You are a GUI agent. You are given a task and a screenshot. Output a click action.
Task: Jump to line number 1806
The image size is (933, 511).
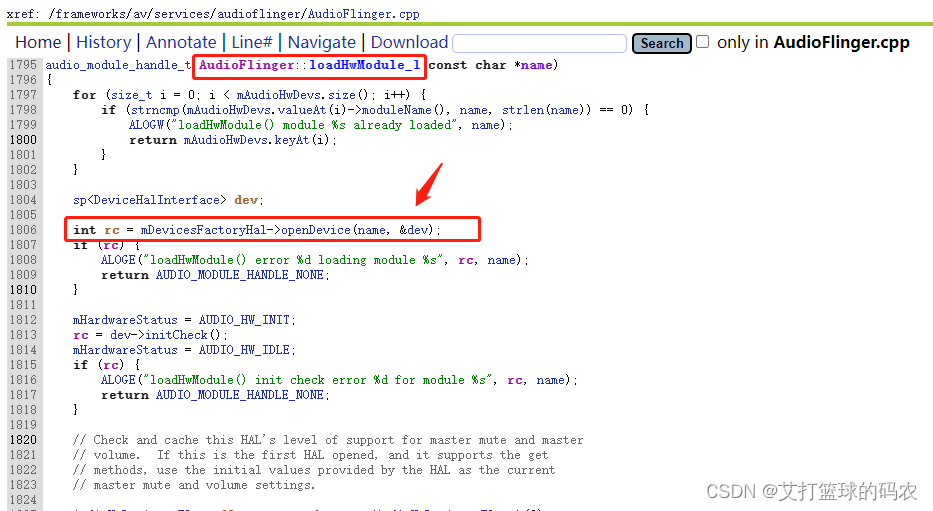click(23, 230)
